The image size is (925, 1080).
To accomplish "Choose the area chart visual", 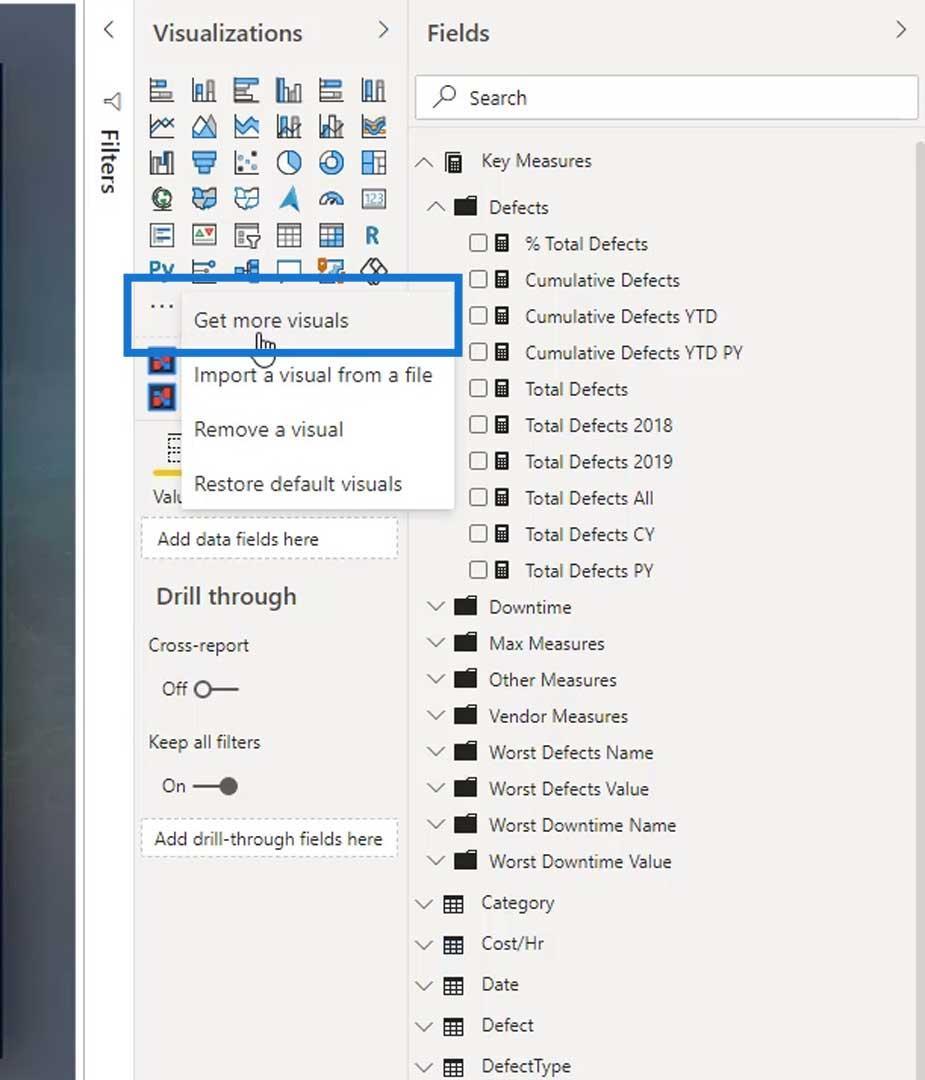I will pos(204,127).
